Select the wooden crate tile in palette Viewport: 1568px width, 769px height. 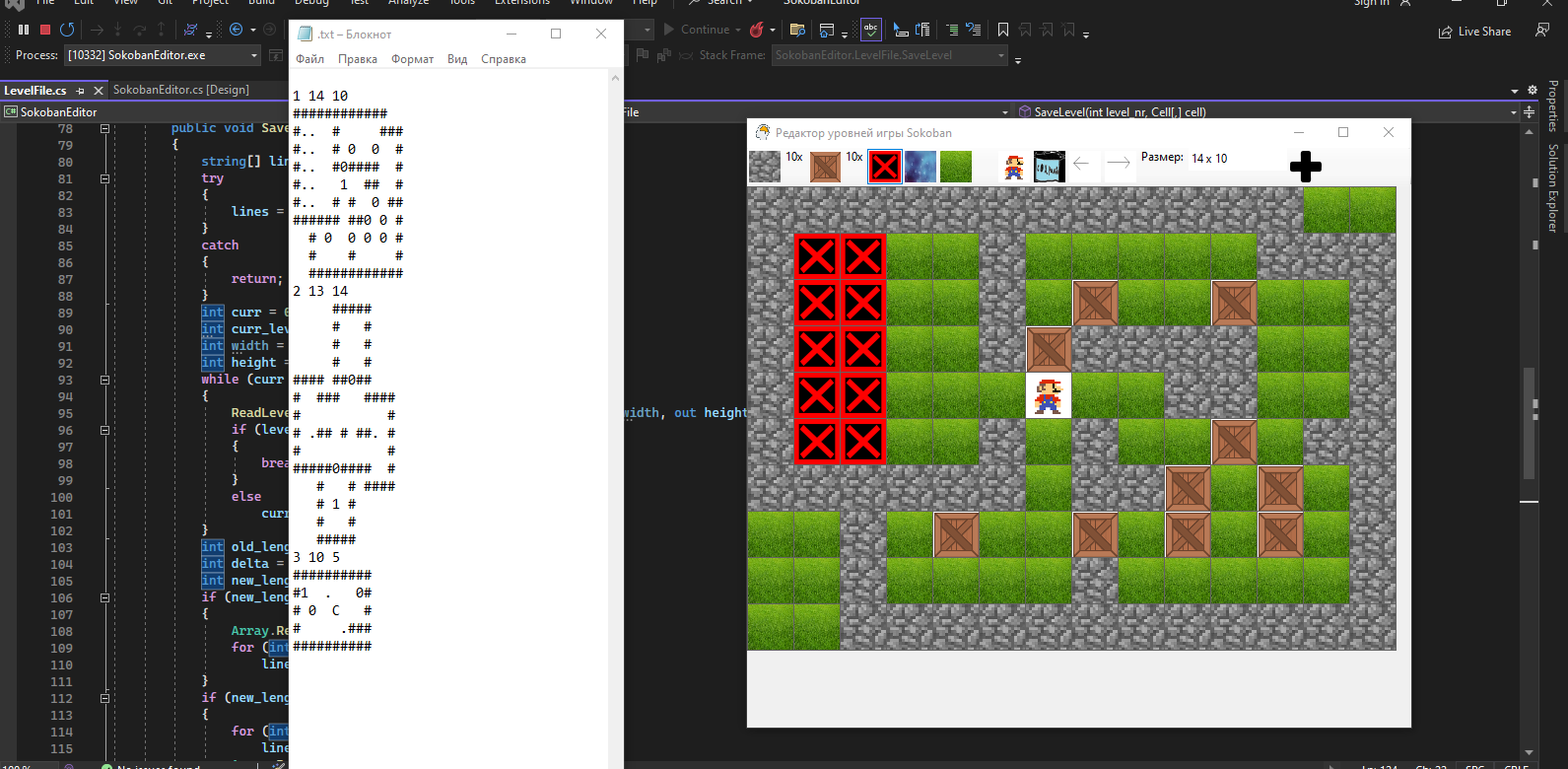pos(825,167)
